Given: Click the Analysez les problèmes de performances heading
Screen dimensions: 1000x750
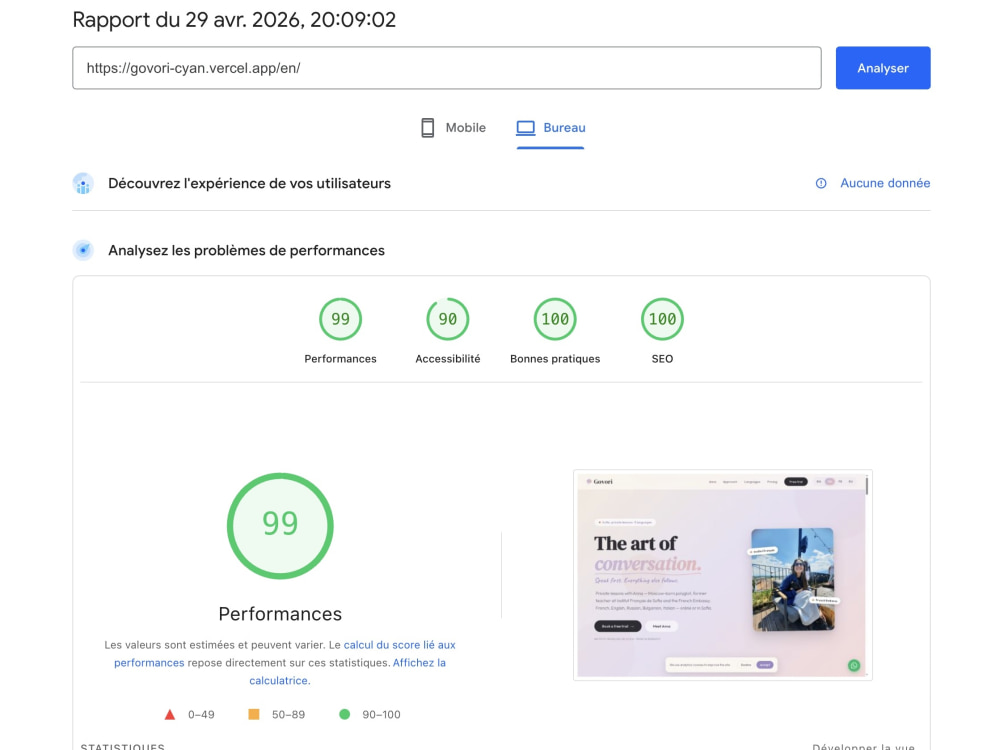Looking at the screenshot, I should 246,250.
